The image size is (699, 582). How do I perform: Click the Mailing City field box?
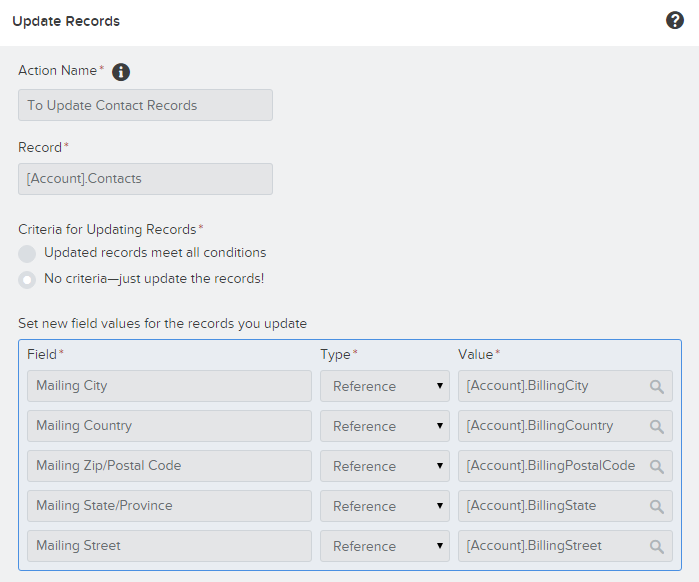tap(169, 386)
